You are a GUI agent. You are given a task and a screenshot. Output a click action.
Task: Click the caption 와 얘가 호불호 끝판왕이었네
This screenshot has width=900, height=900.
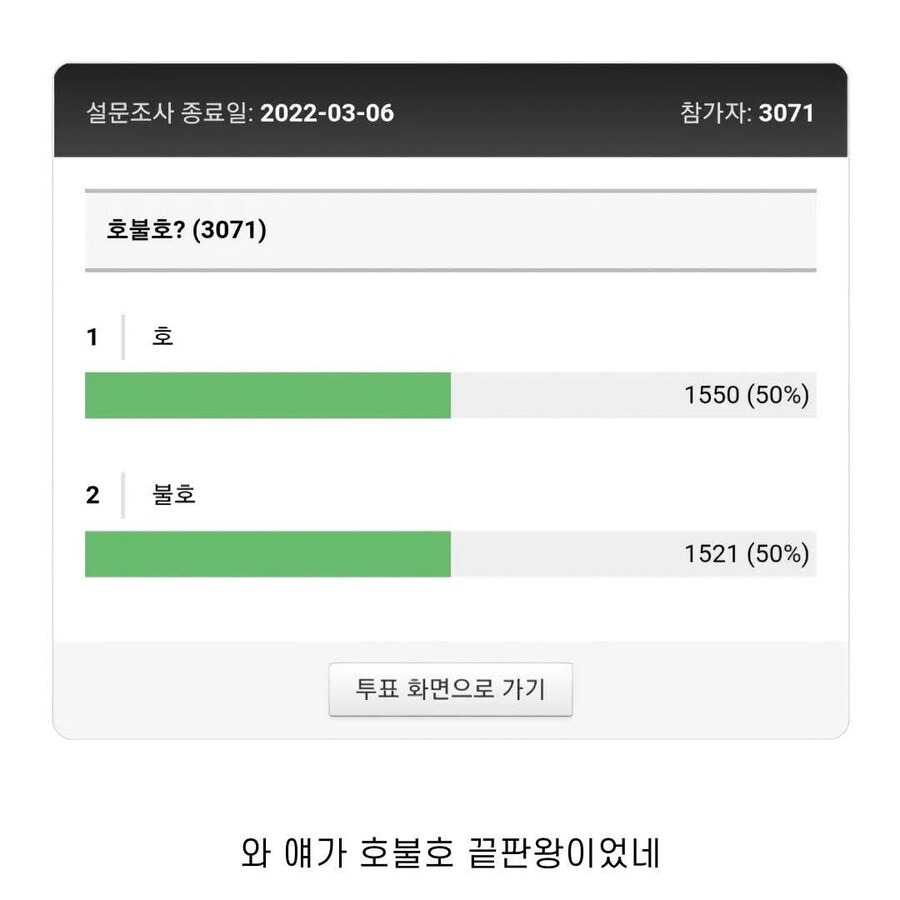[450, 855]
